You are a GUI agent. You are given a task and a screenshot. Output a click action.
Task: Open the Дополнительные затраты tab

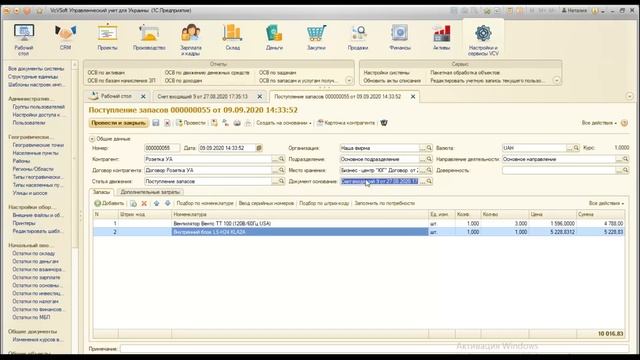click(150, 192)
